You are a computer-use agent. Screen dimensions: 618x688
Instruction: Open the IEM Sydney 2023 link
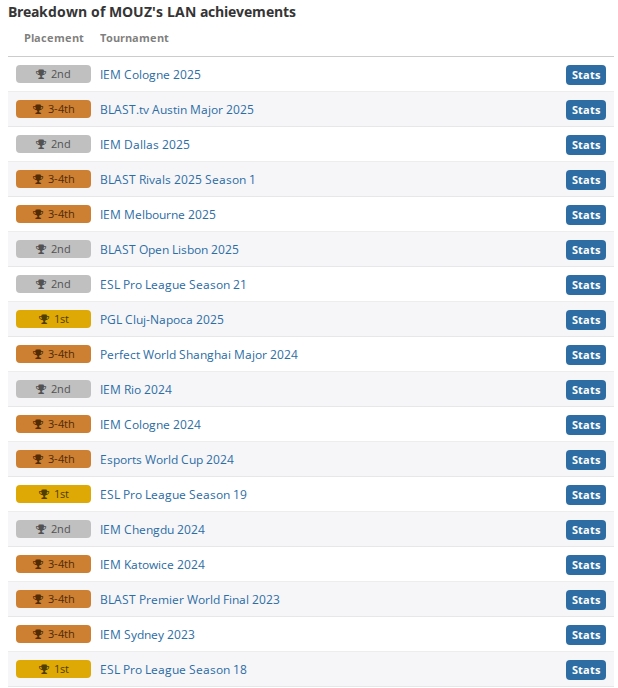point(147,635)
